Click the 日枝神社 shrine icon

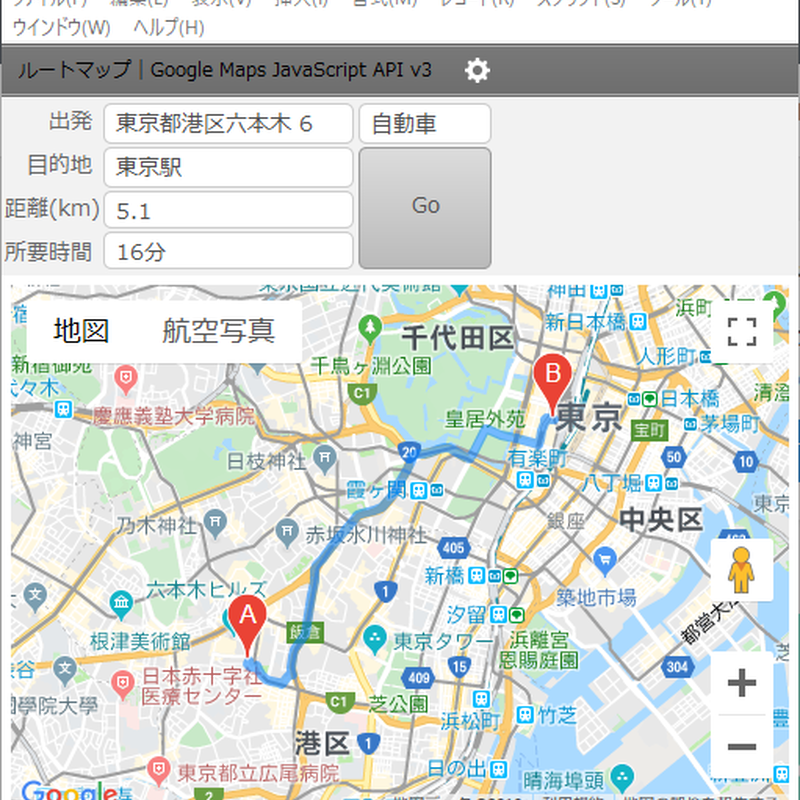tap(324, 458)
